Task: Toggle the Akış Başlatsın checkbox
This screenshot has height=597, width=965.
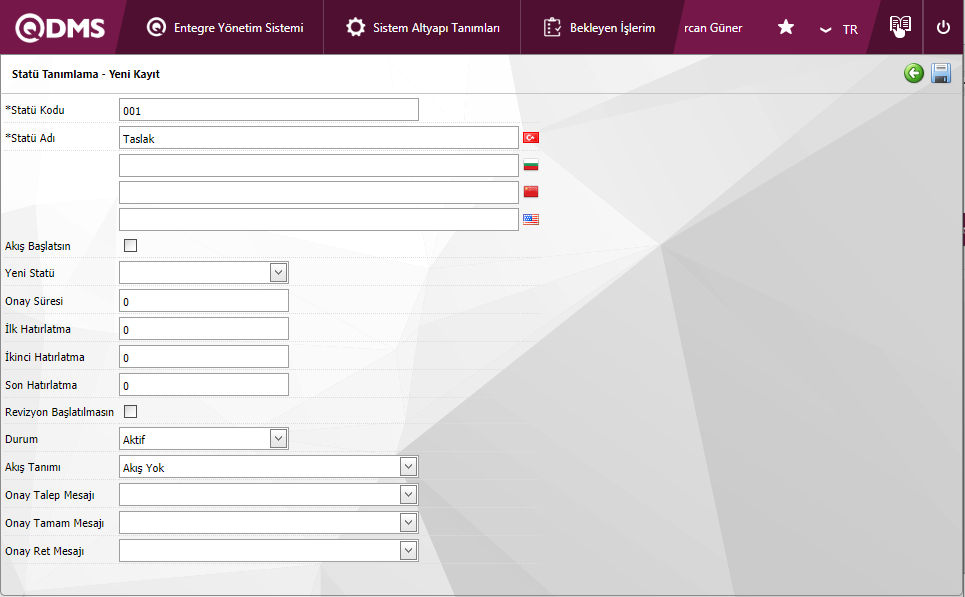Action: click(x=130, y=246)
